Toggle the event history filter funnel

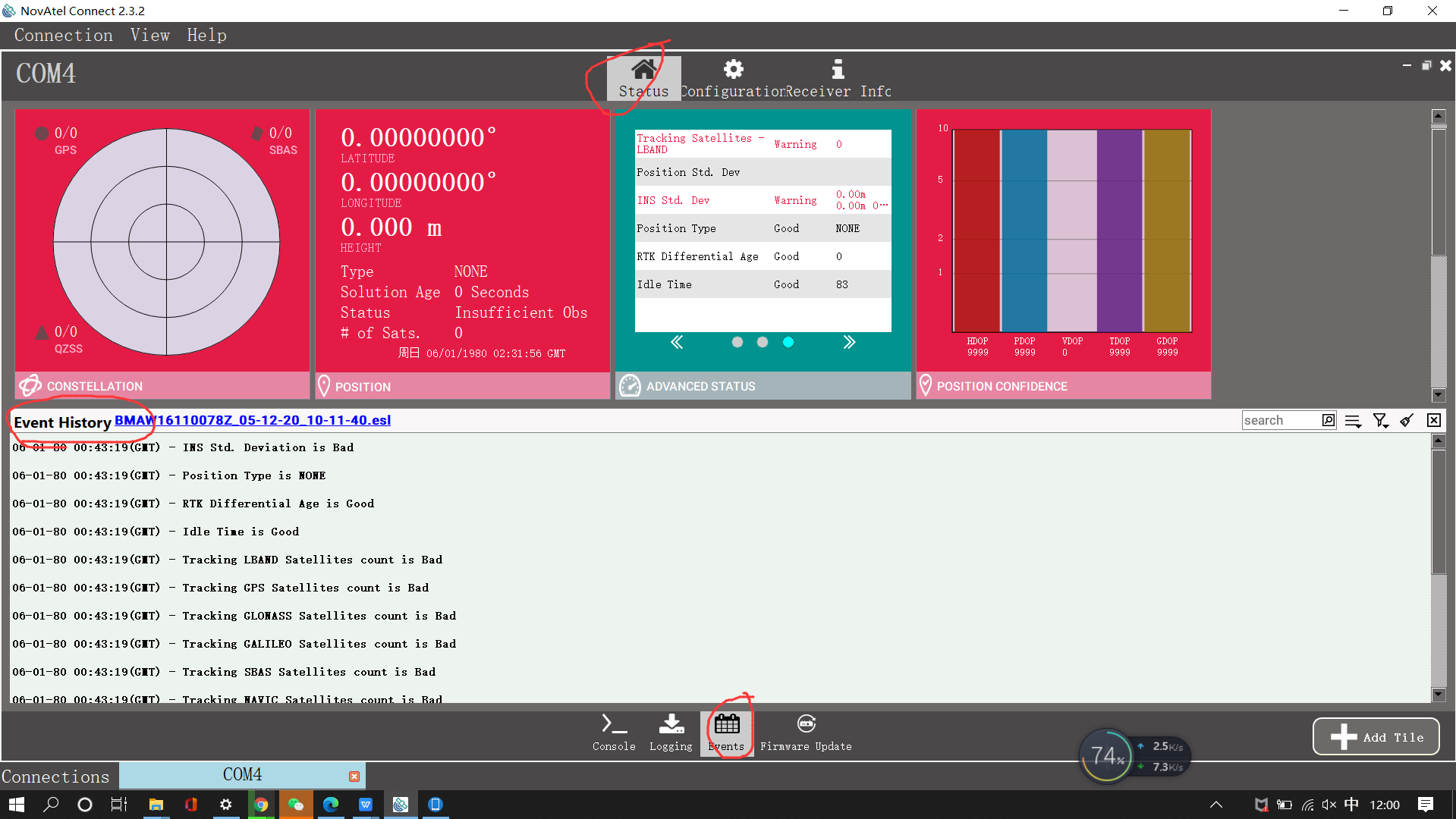click(x=1380, y=420)
